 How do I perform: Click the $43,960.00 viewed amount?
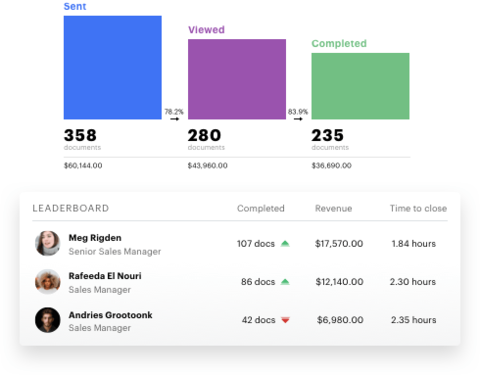[207, 166]
